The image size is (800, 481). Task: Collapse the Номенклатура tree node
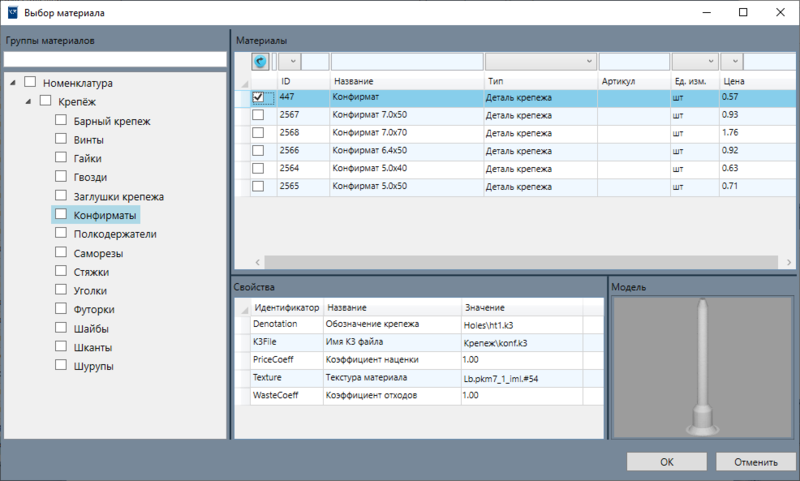[13, 82]
